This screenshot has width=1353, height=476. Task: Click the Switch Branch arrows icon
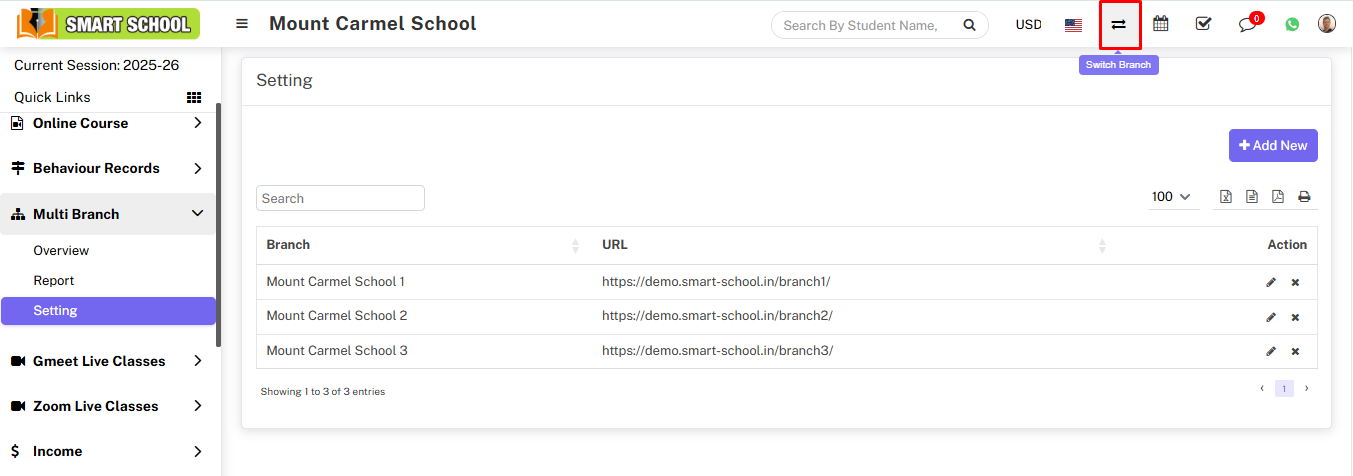click(x=1119, y=24)
